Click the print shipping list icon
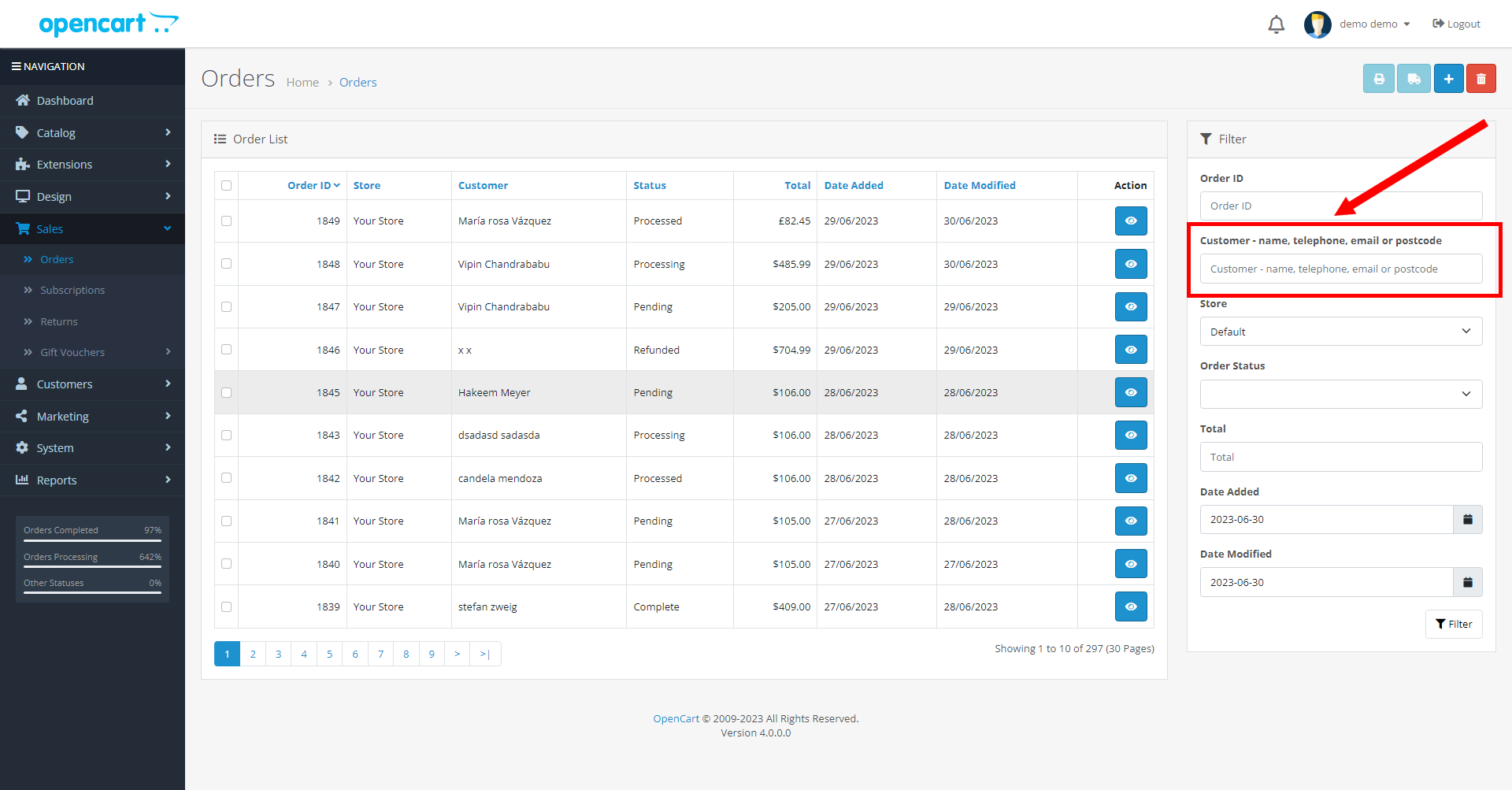 (1414, 78)
